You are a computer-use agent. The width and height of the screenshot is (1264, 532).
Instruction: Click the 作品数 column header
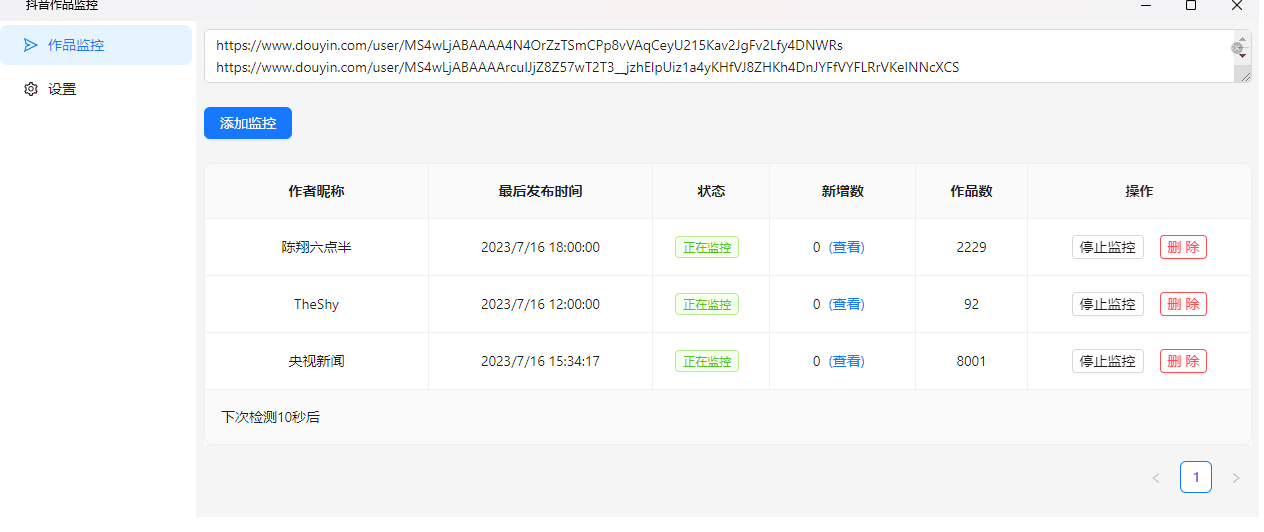pos(972,191)
